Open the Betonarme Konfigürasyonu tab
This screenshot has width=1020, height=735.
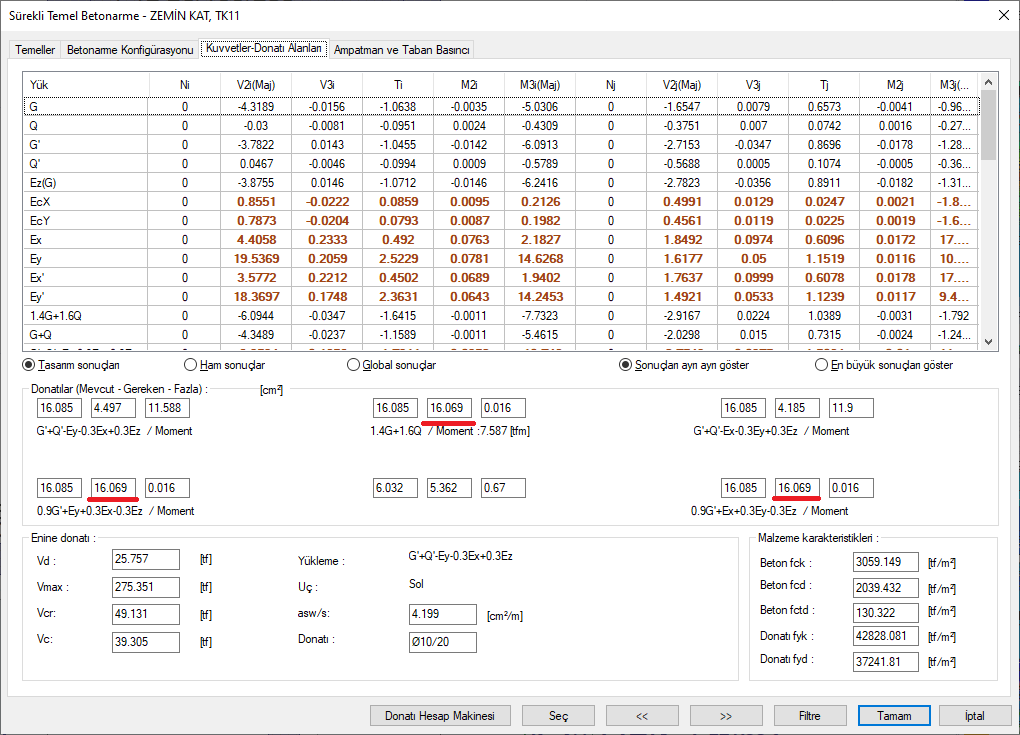pos(130,49)
